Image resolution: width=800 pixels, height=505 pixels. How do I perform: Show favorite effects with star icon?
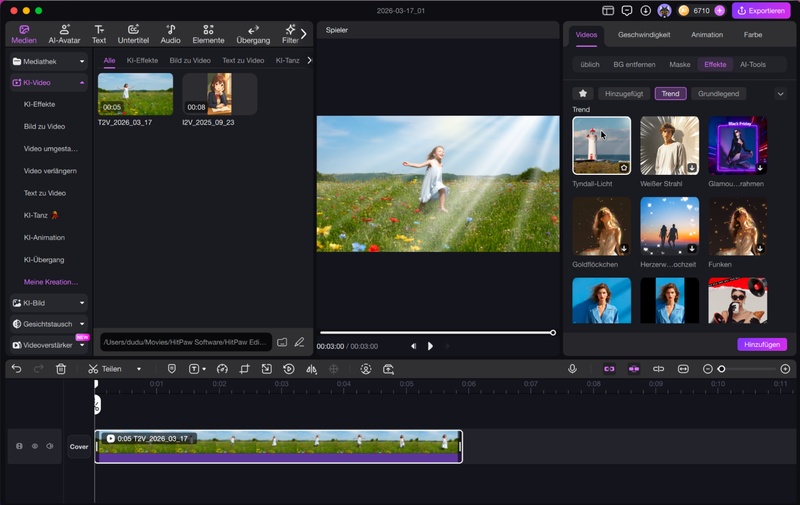click(583, 93)
